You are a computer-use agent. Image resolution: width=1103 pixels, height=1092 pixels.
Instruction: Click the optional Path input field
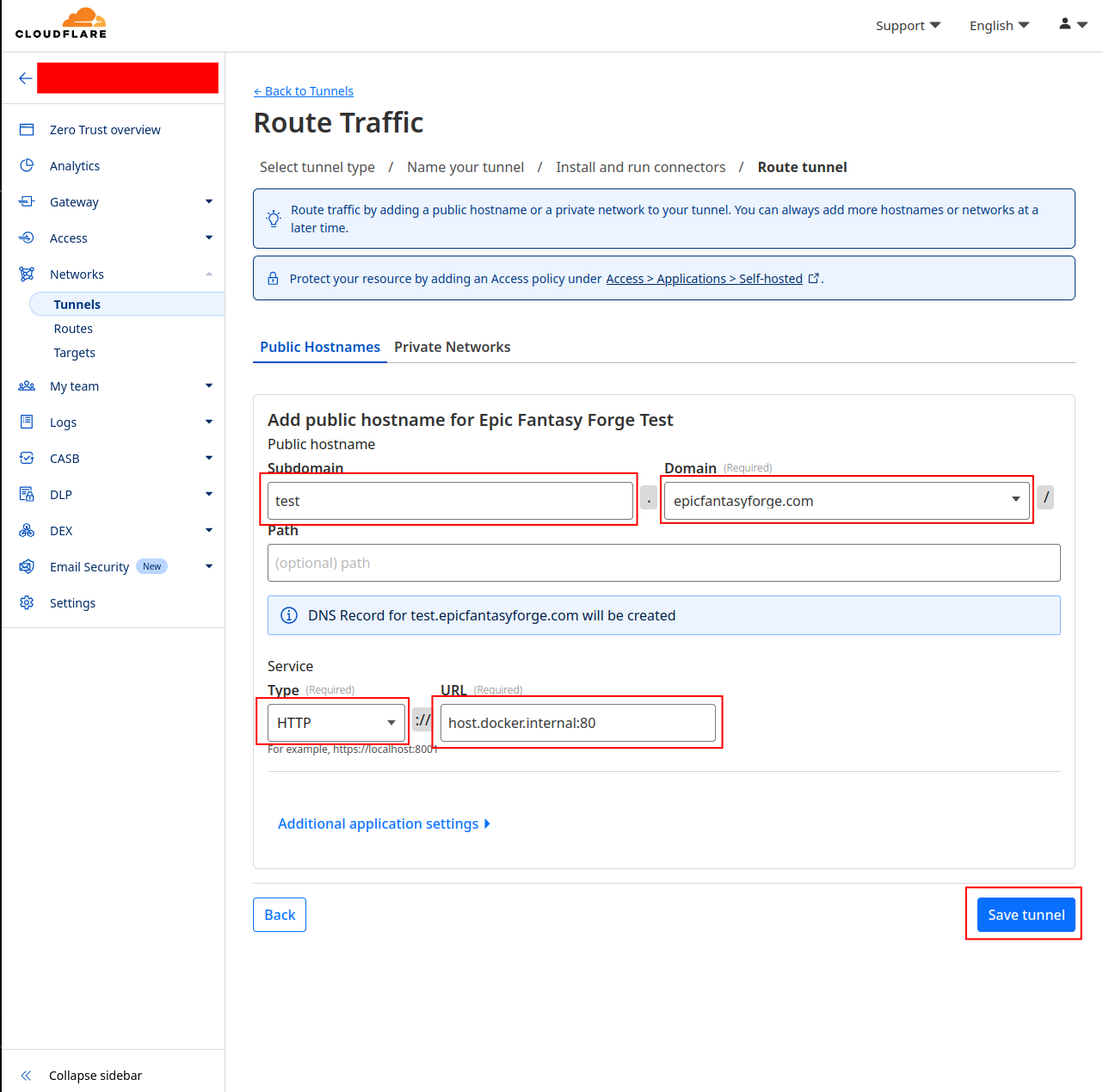(x=664, y=563)
